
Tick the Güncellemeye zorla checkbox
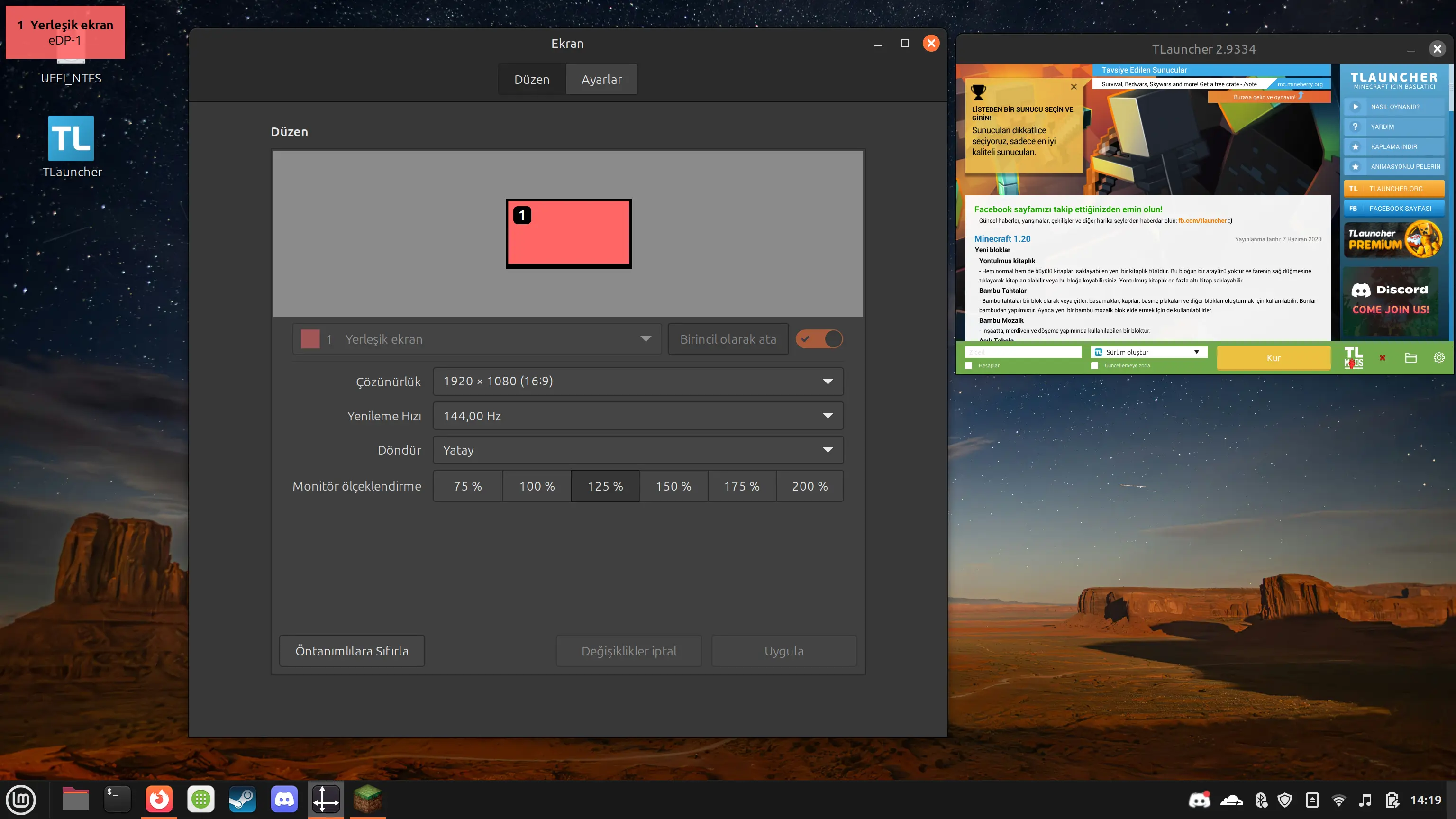(1094, 366)
